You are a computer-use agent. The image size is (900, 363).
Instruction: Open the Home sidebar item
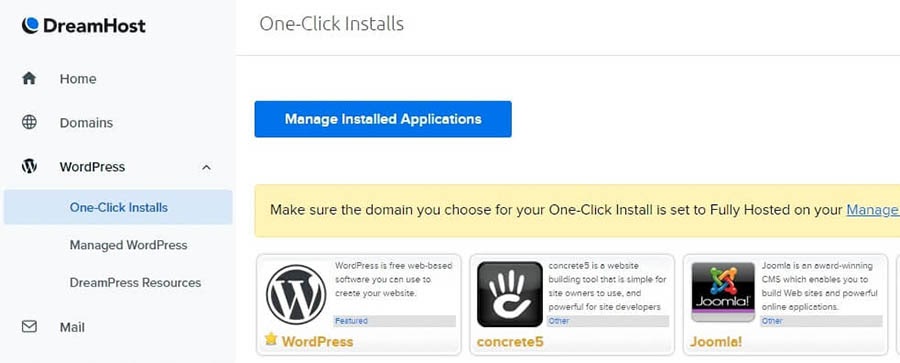(x=78, y=79)
